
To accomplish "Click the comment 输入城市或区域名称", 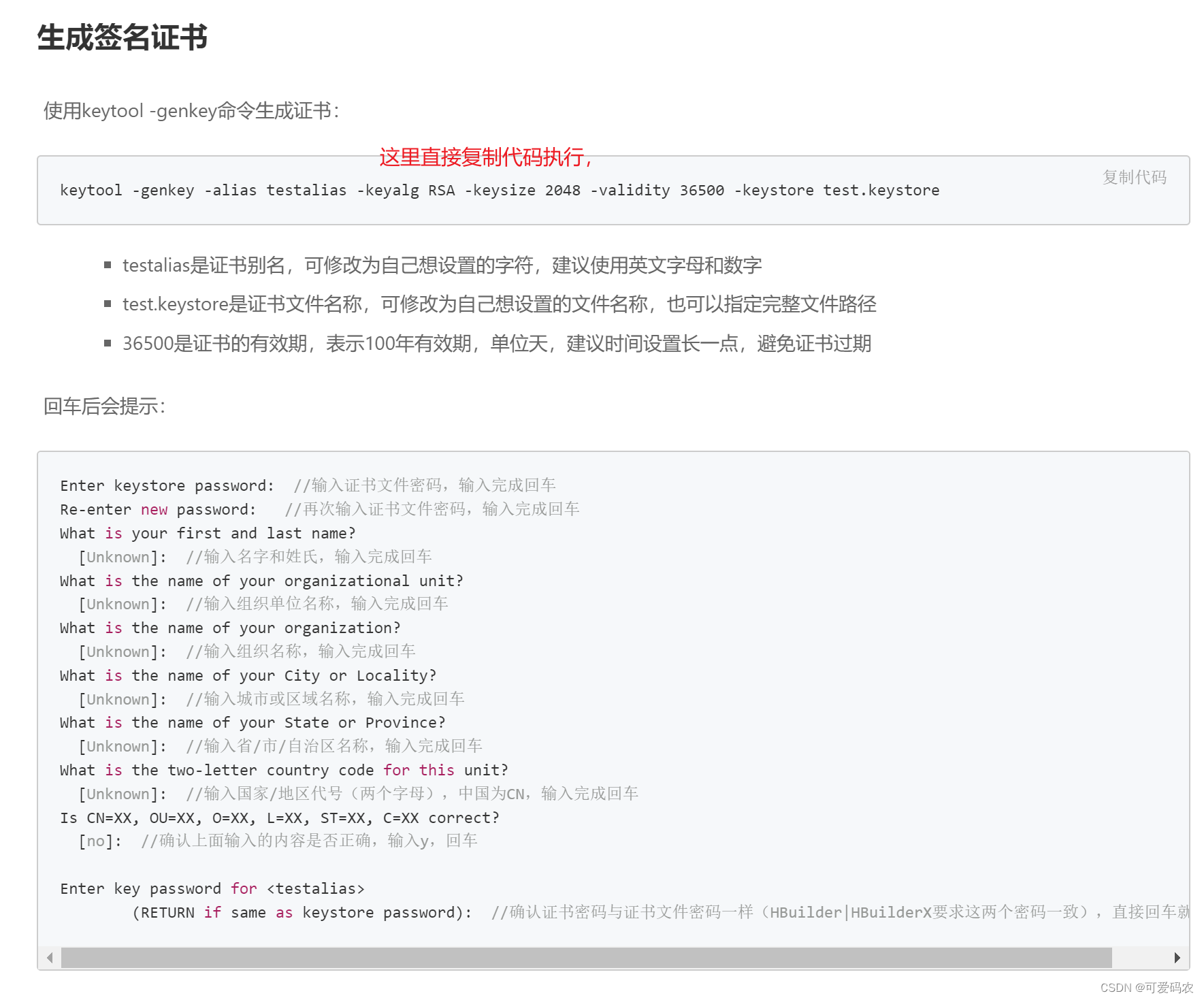I will pyautogui.click(x=325, y=699).
